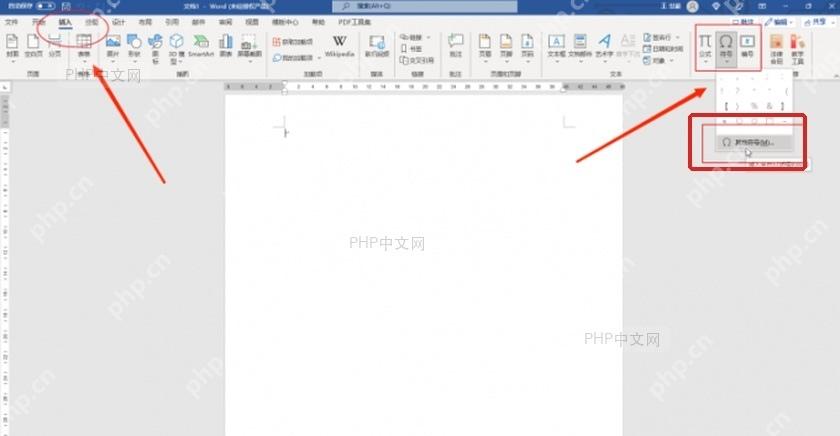Insert Date and Time (日期和时间)

(x=663, y=49)
